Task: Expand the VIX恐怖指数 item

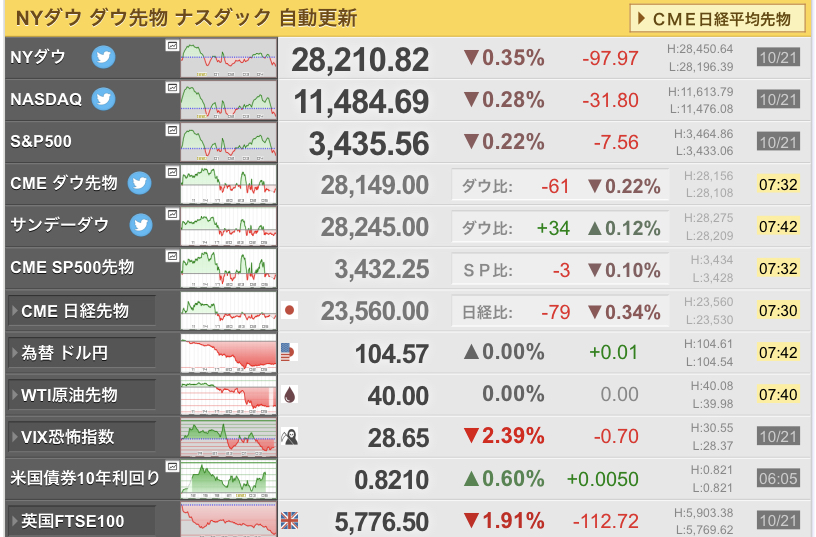Action: click(x=82, y=437)
